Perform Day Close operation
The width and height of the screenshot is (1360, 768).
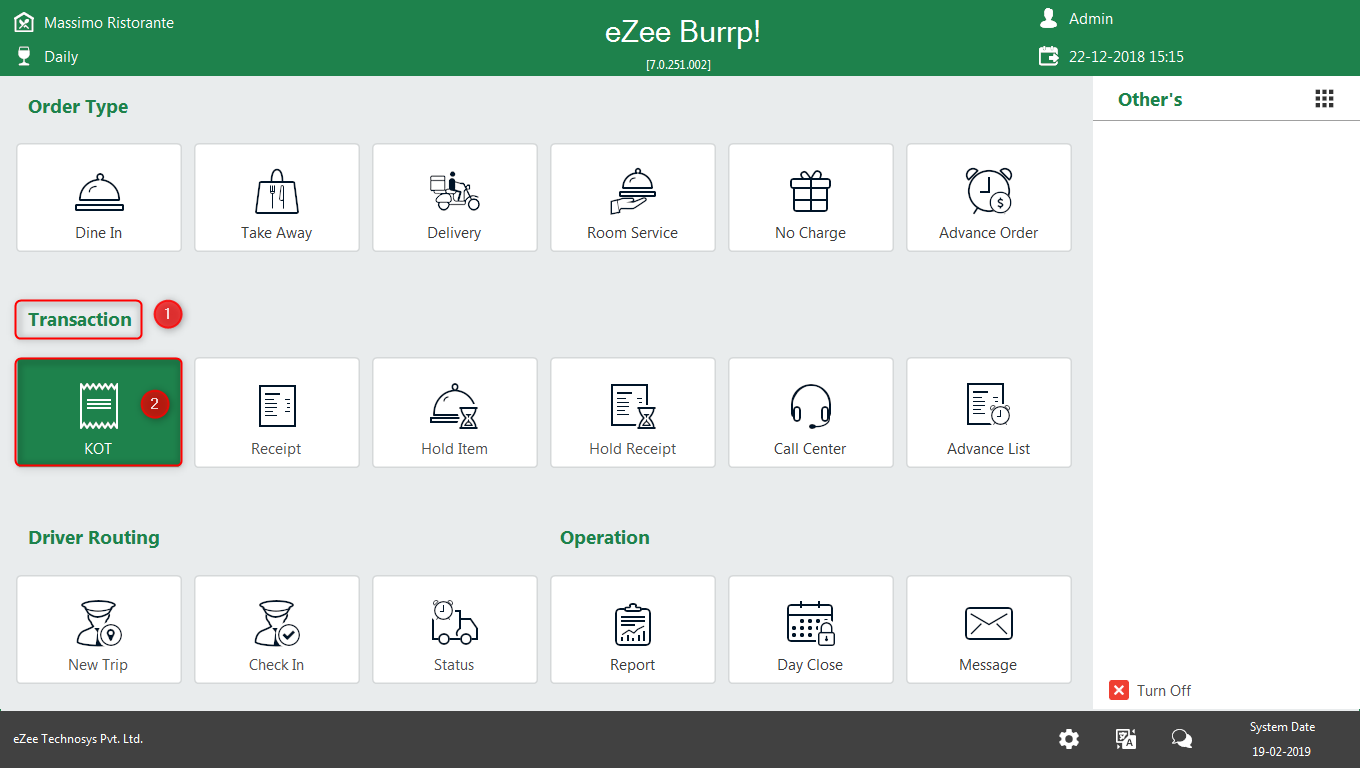(811, 629)
